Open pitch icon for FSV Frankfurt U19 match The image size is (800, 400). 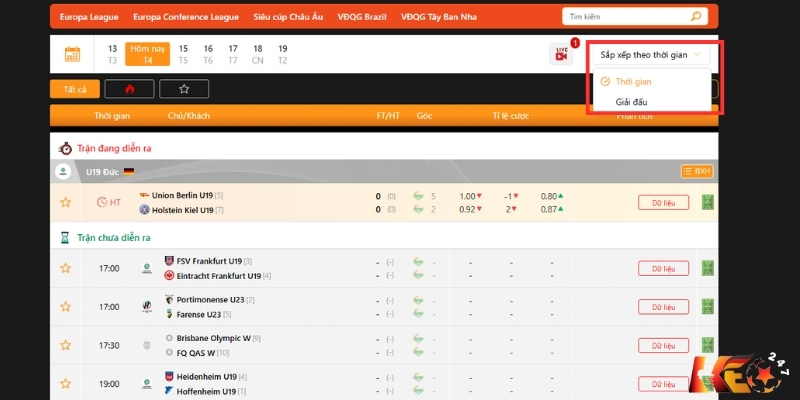tap(708, 268)
